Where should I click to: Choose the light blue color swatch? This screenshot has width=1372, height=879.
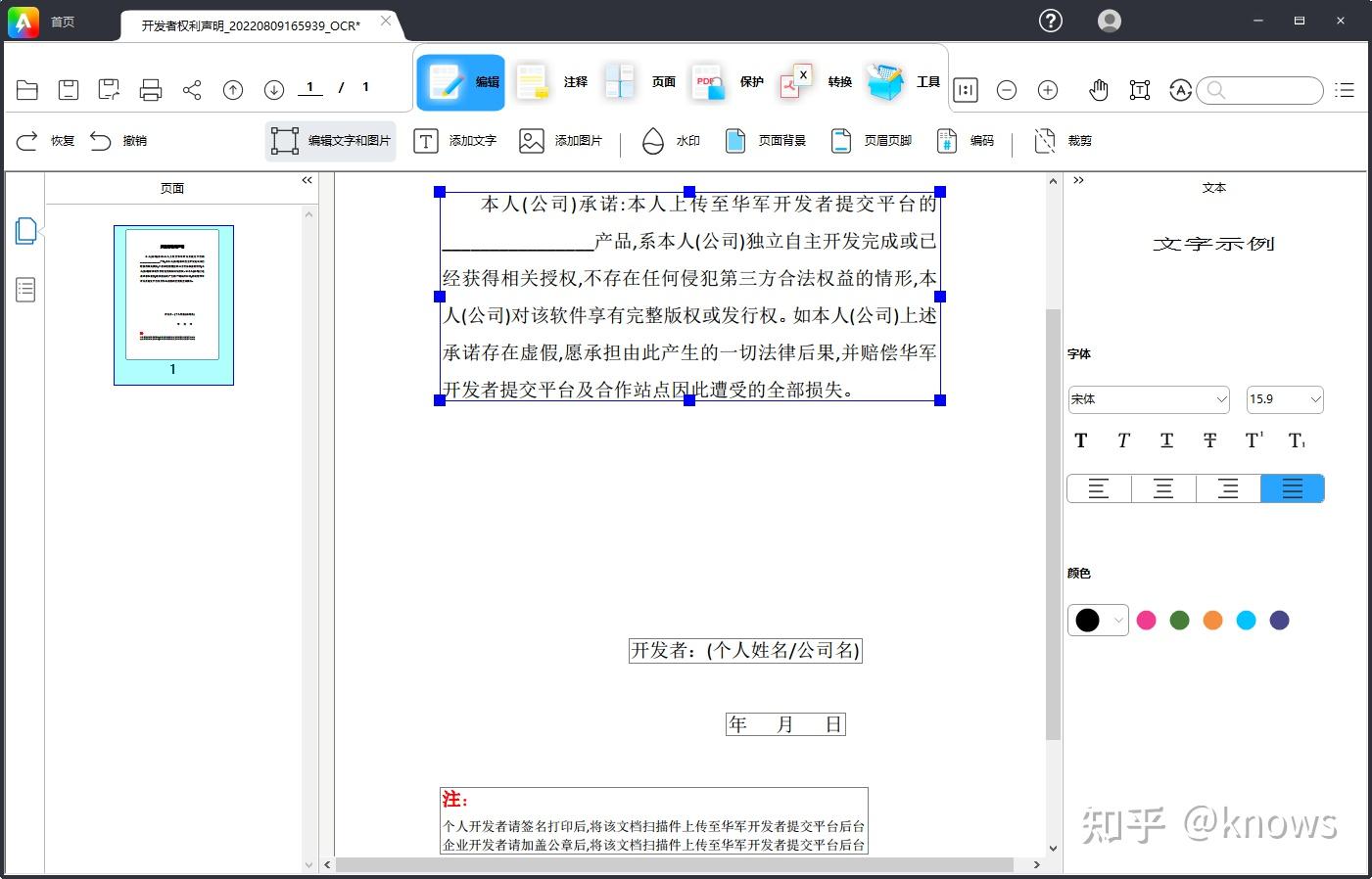point(1247,621)
